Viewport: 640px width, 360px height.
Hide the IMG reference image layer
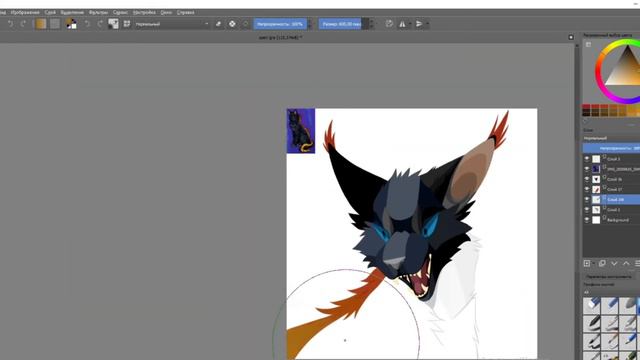tap(587, 169)
